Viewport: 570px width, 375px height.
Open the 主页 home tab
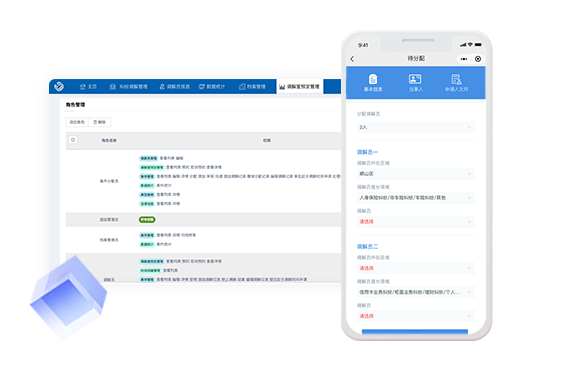[88, 86]
